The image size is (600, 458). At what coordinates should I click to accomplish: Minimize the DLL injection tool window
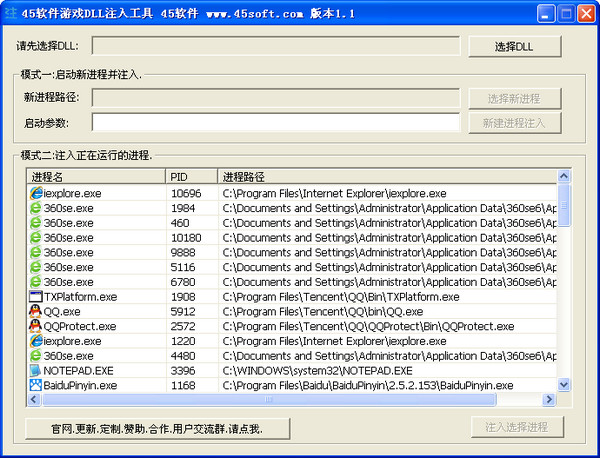(546, 14)
